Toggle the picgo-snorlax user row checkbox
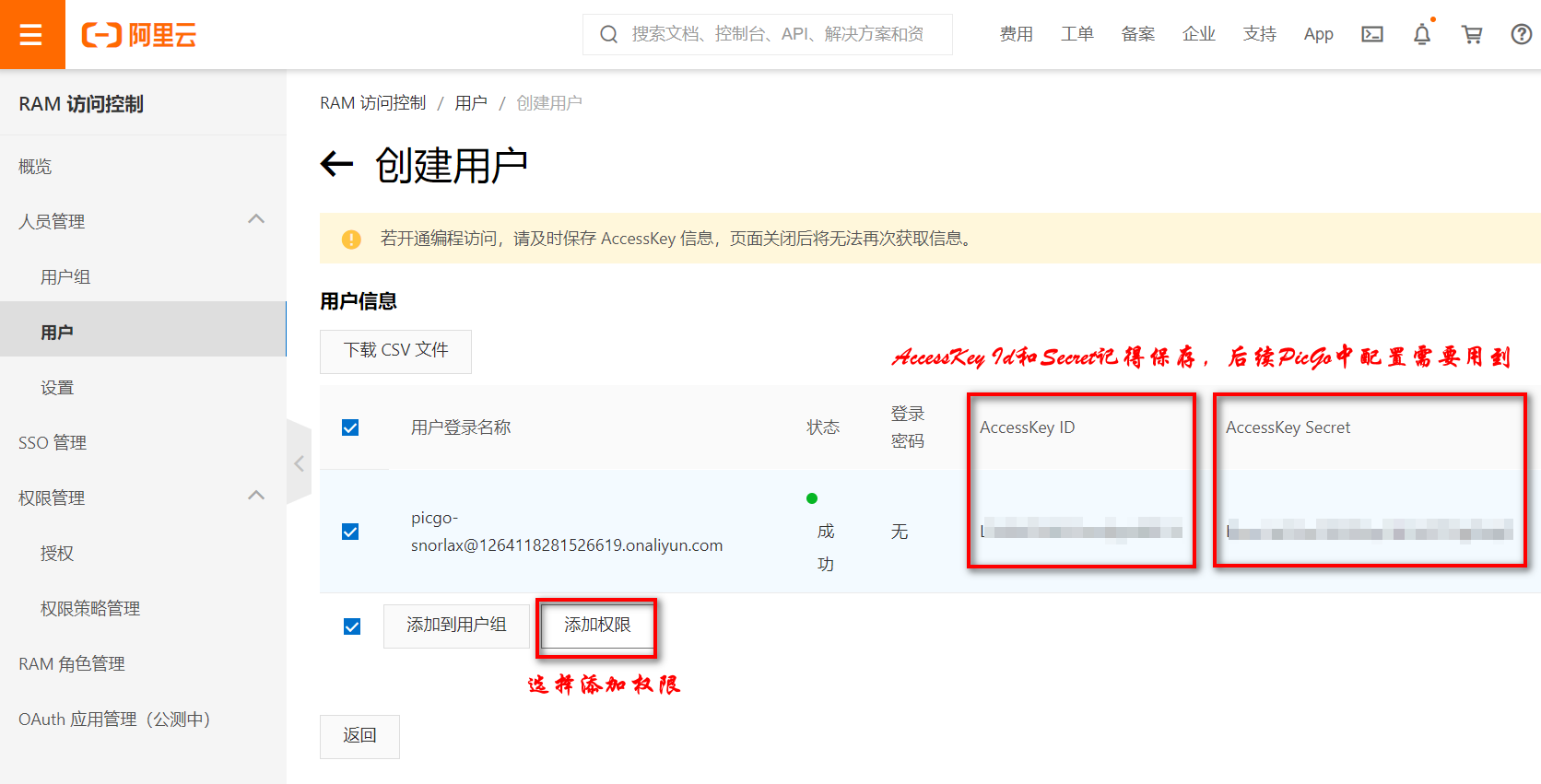 point(350,532)
